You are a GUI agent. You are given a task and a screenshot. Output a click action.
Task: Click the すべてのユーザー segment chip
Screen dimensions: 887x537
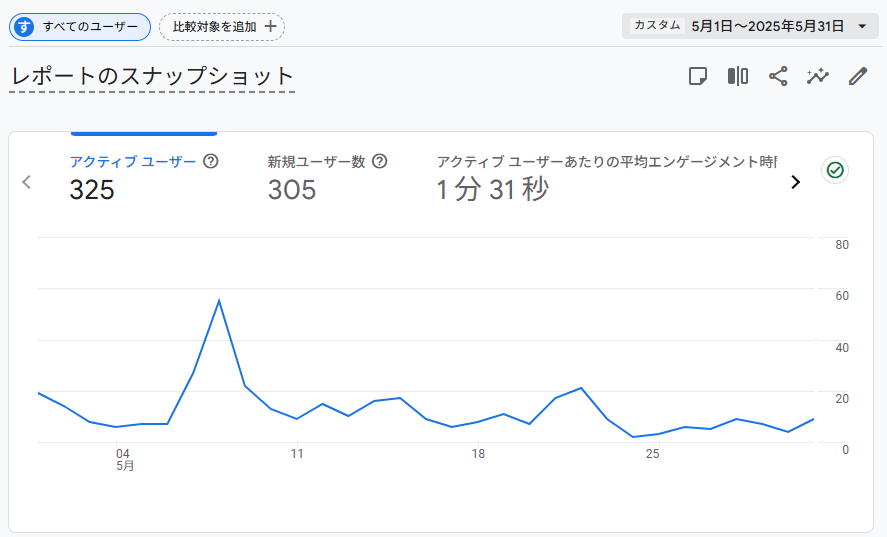tap(80, 27)
